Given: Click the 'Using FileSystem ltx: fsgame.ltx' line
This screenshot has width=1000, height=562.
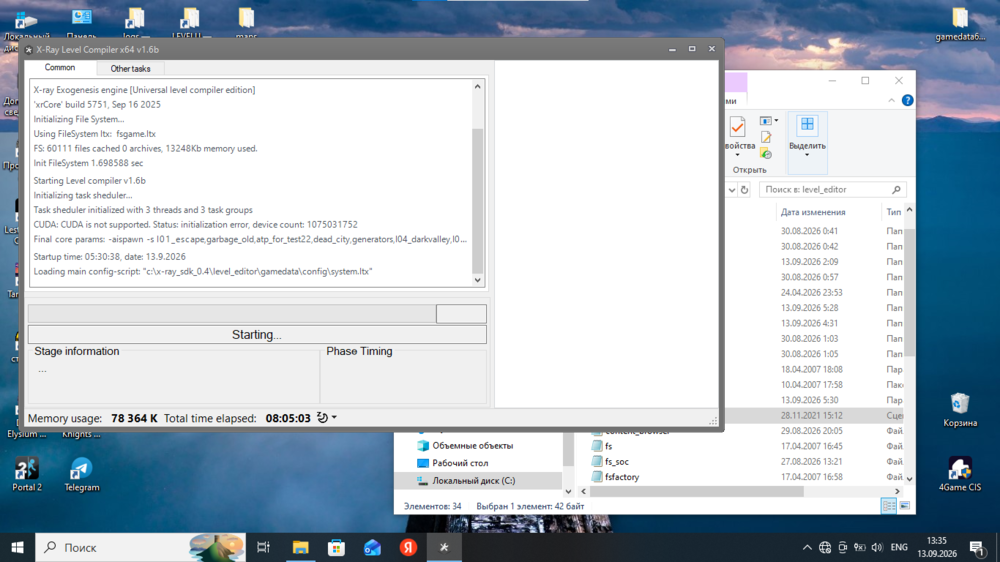Looking at the screenshot, I should [94, 134].
